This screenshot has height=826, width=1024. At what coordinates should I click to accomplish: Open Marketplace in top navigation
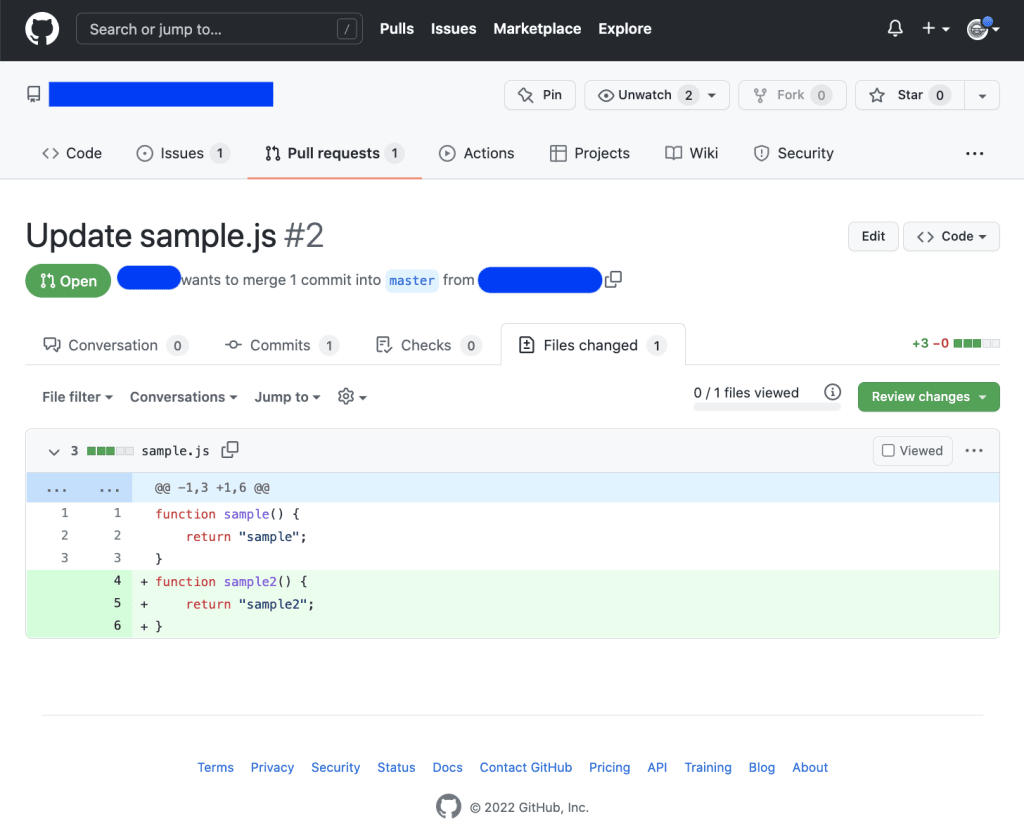537,29
